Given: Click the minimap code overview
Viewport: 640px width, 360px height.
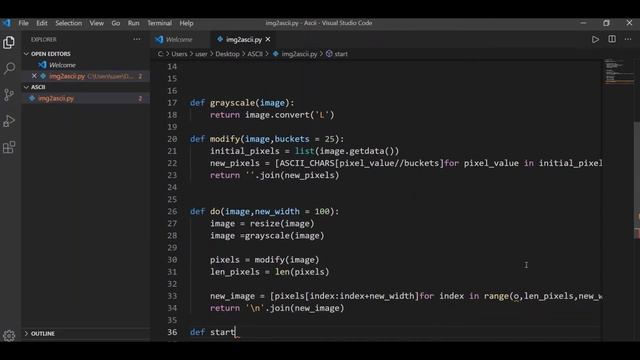Looking at the screenshot, I should pyautogui.click(x=619, y=72).
